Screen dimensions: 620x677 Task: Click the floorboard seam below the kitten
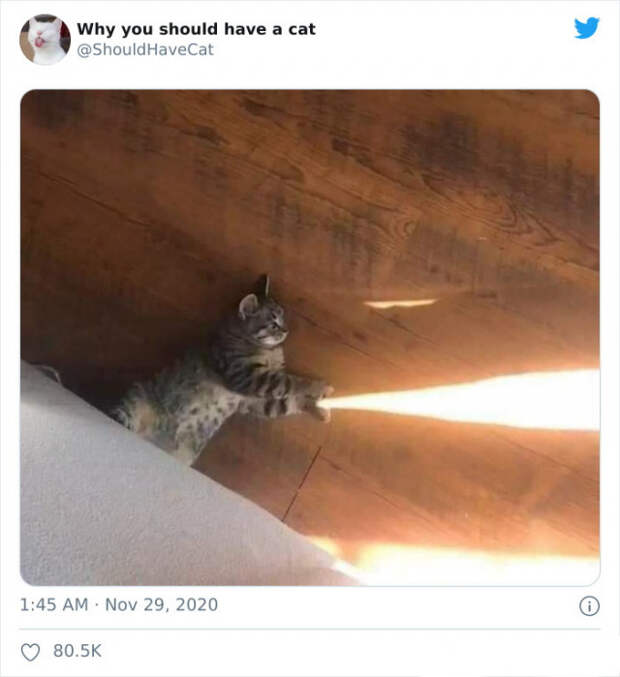301,484
